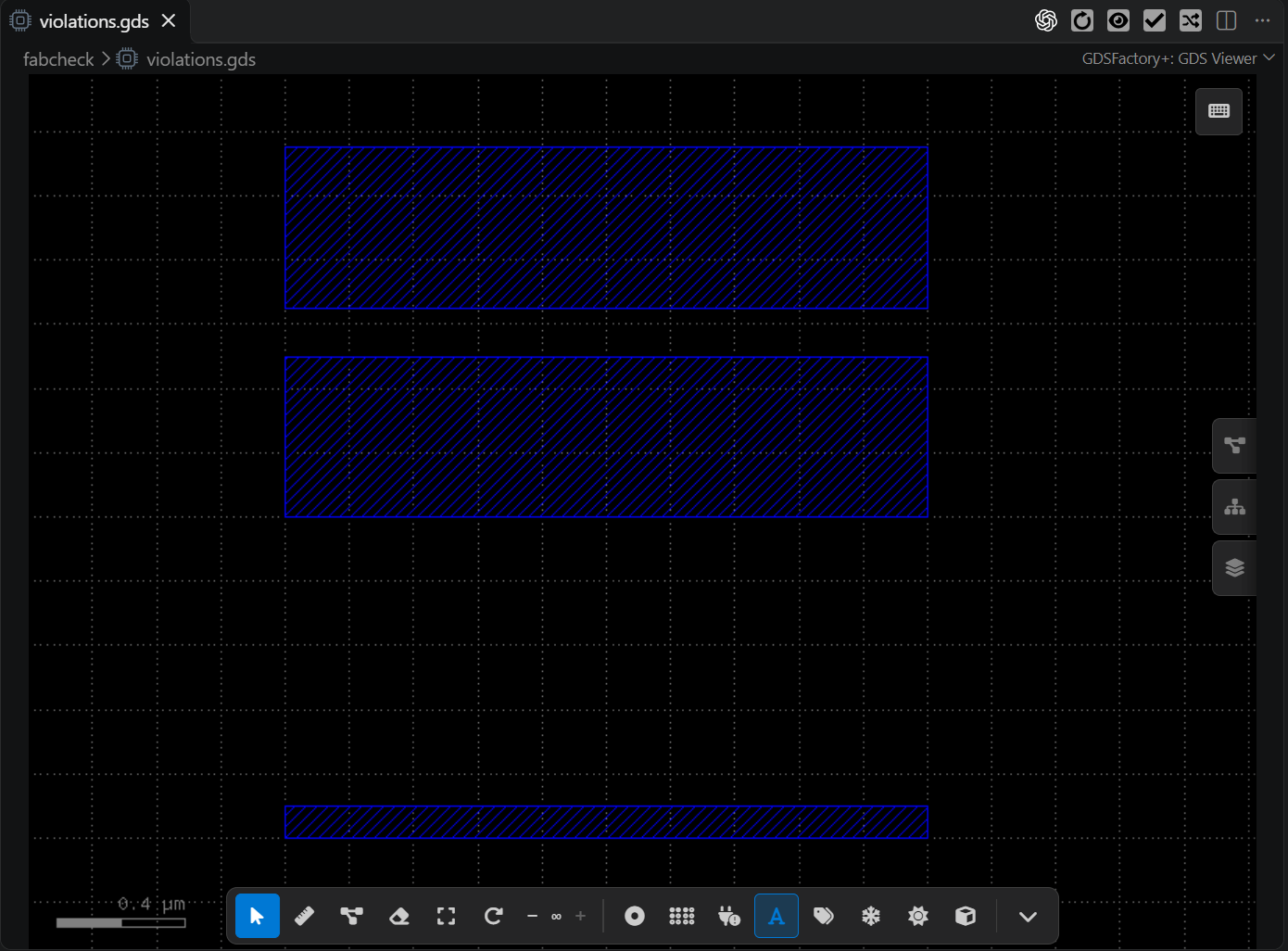The image size is (1288, 951).
Task: Click the ChatGPT icon in title bar
Action: coord(1046,20)
